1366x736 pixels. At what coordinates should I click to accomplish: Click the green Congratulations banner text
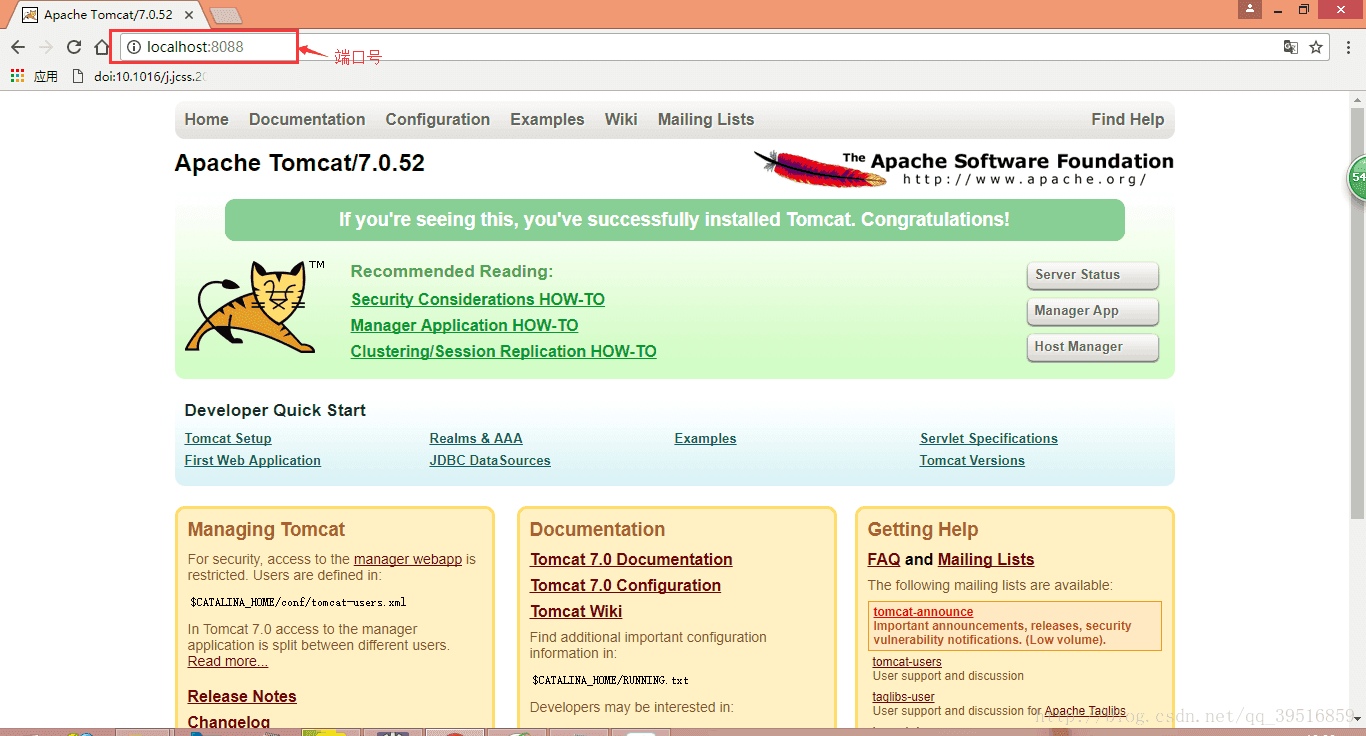(674, 219)
